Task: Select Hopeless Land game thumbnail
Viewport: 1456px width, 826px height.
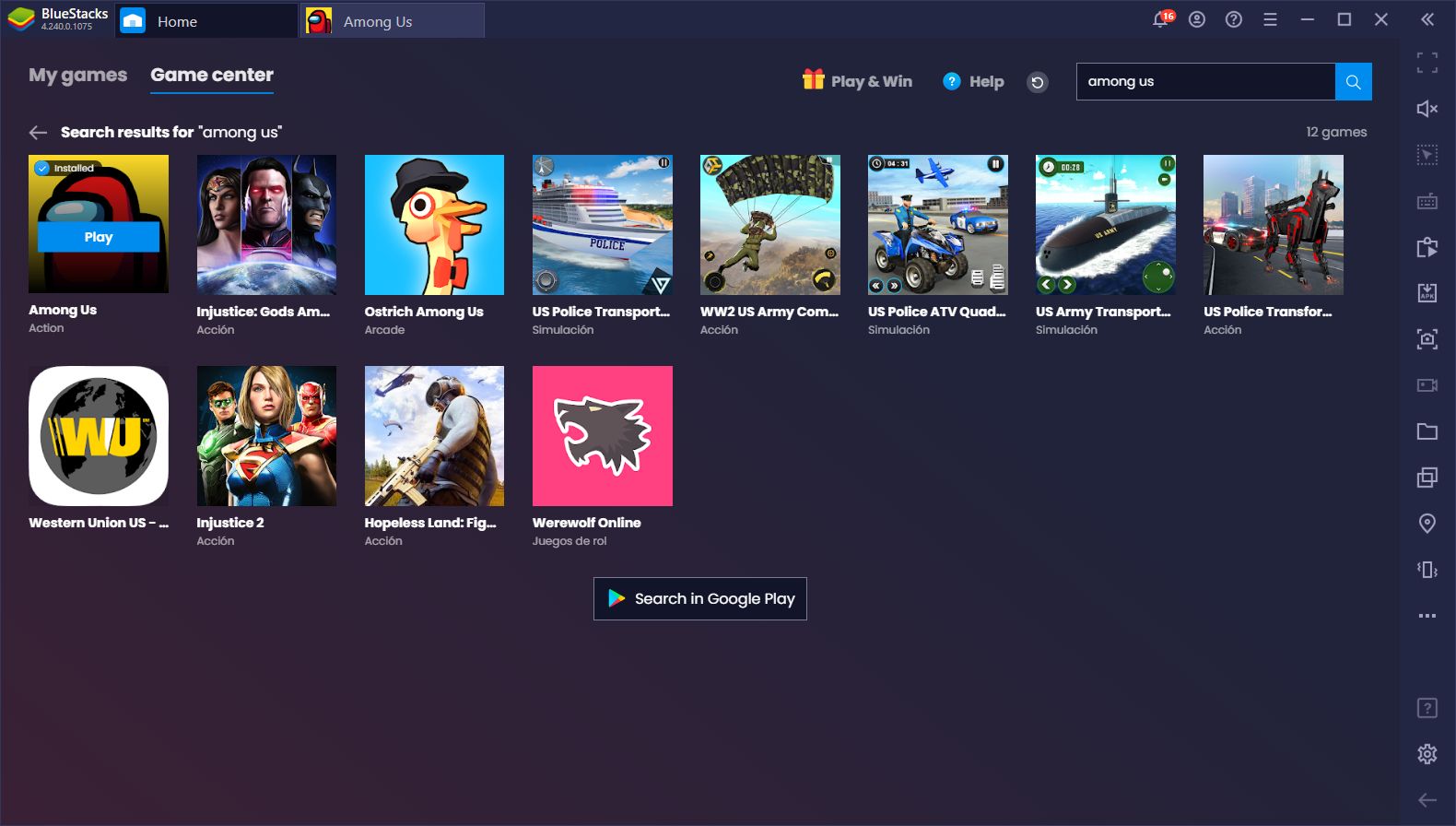Action: (x=434, y=436)
